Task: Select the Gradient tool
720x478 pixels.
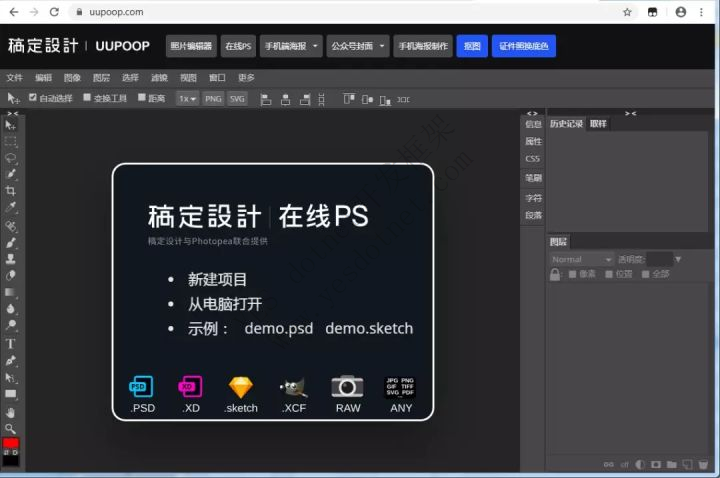Action: click(10, 292)
